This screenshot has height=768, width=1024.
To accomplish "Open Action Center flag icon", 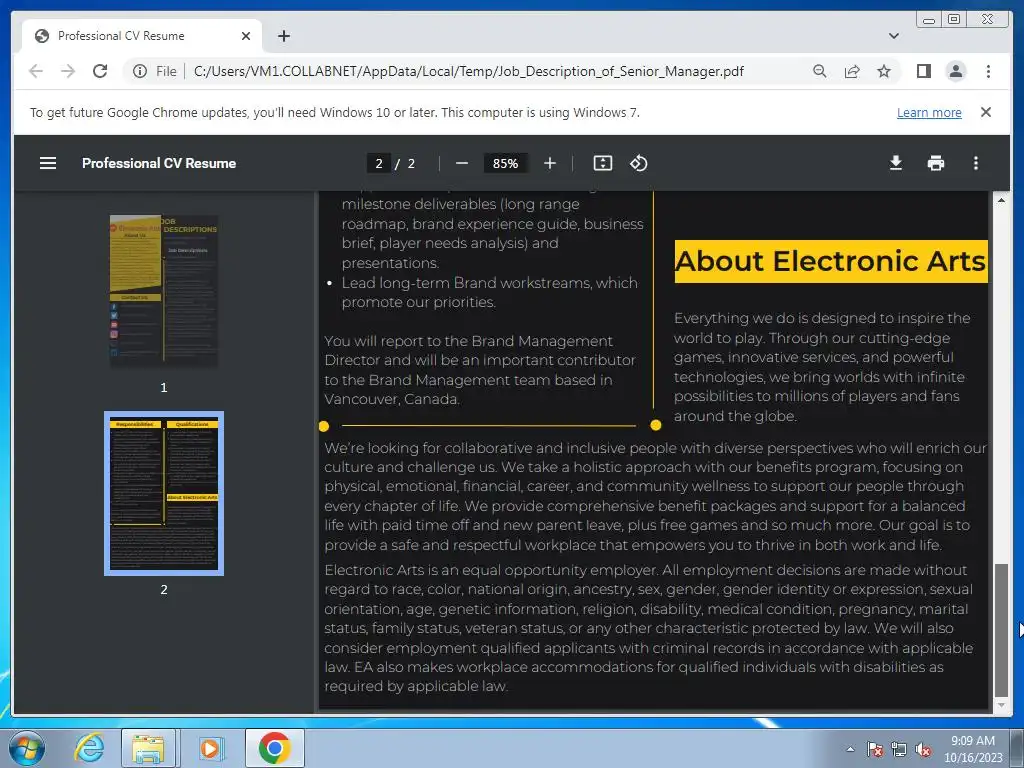I will 875,749.
